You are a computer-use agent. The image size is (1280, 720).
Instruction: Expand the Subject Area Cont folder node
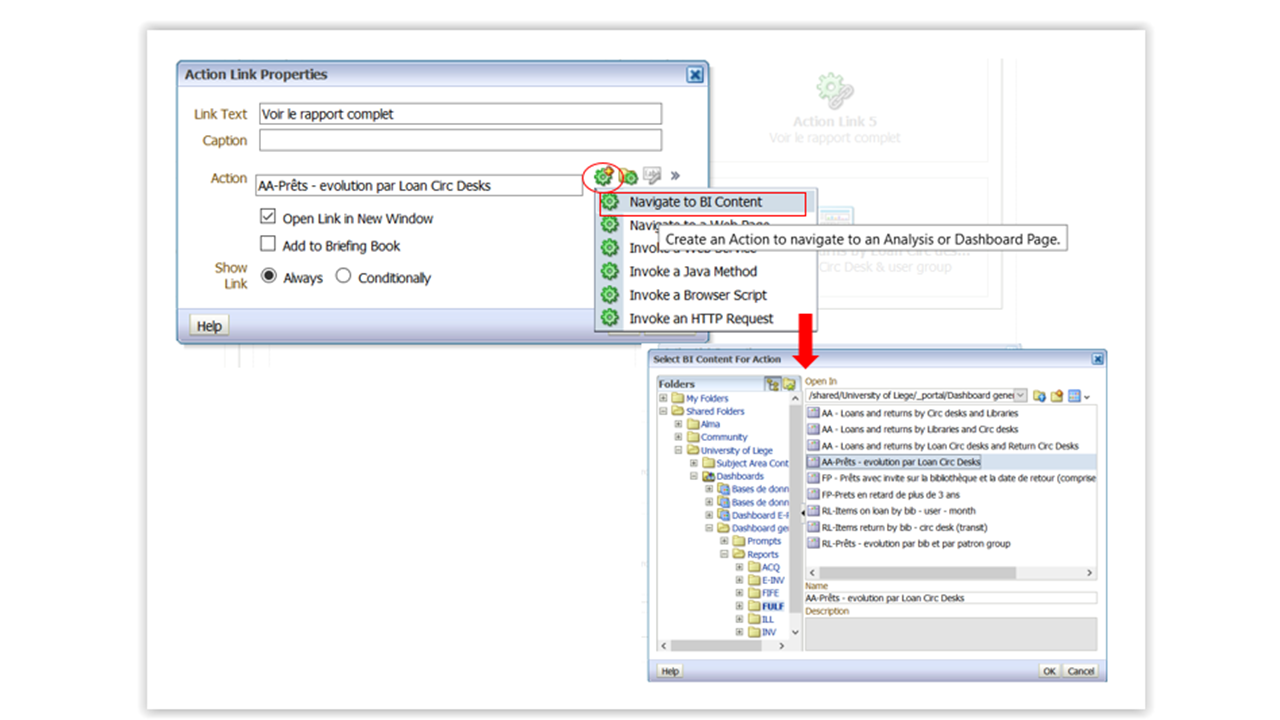pos(694,463)
